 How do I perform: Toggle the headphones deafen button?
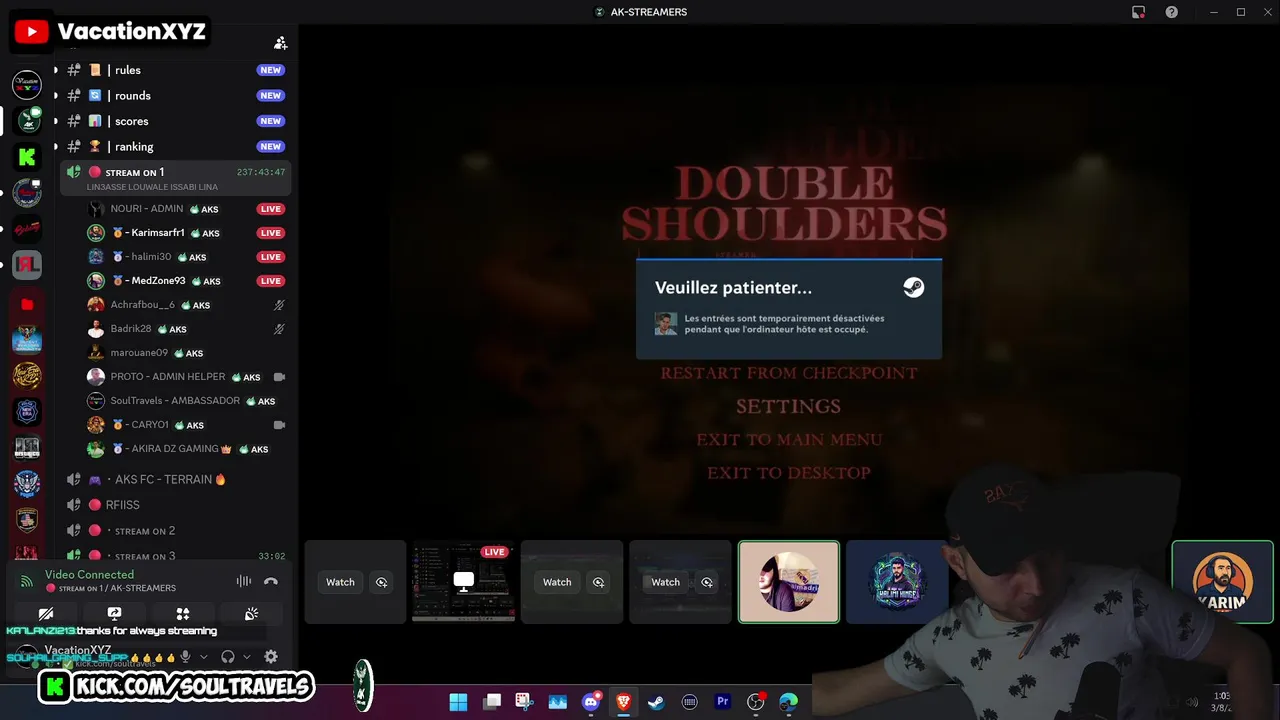(x=227, y=657)
